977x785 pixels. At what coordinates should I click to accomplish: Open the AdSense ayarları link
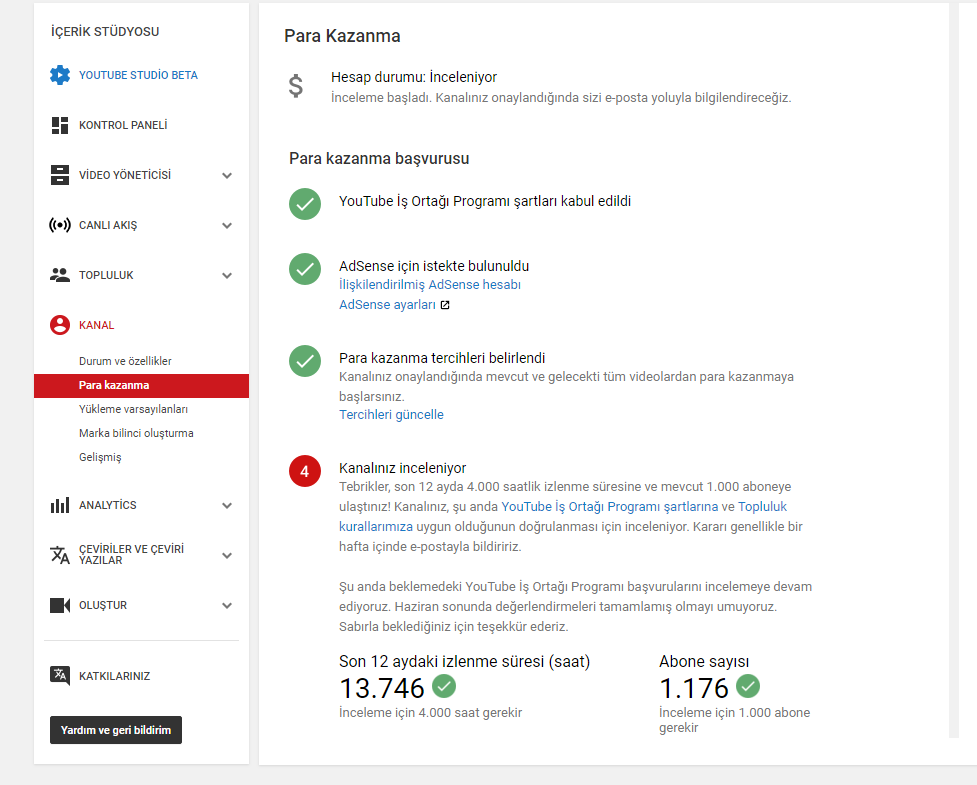click(388, 305)
